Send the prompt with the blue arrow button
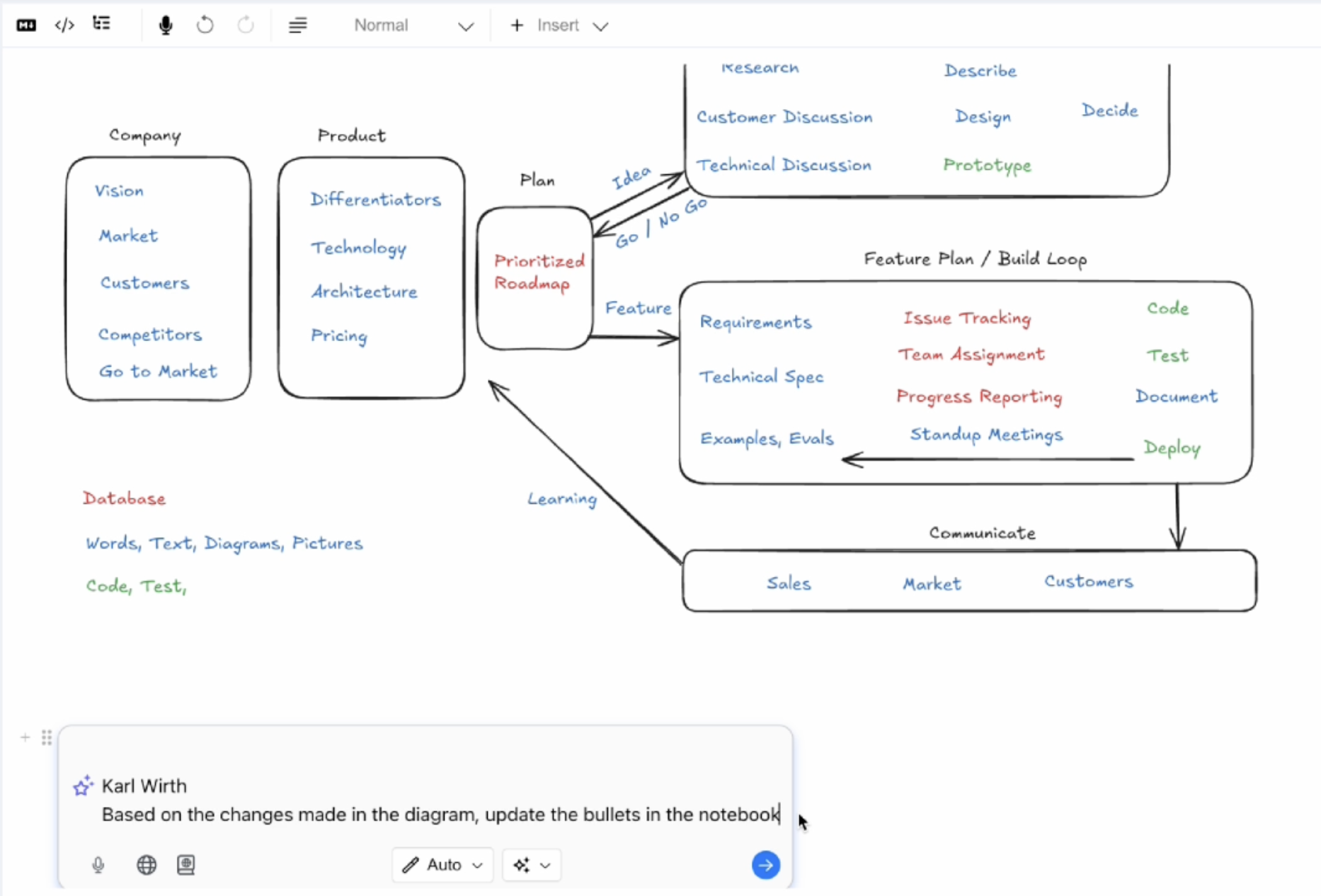The height and width of the screenshot is (896, 1321). coord(765,865)
